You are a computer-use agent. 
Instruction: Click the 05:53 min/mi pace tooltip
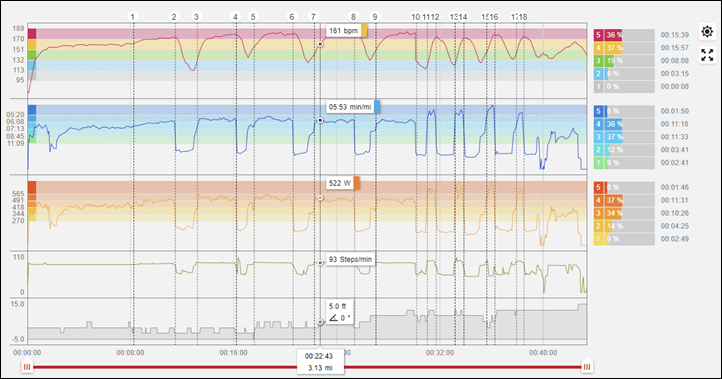(353, 107)
